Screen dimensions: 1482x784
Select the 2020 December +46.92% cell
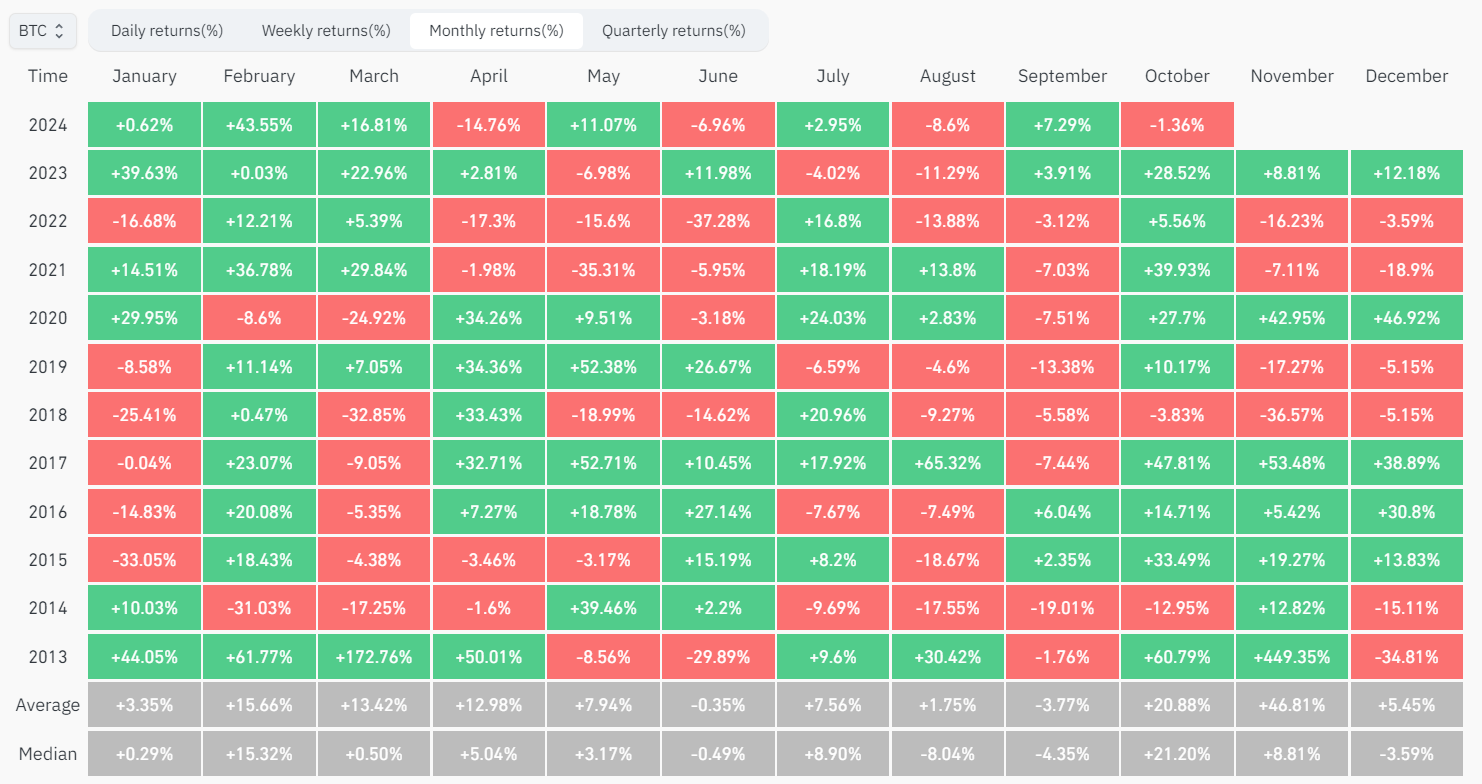pos(1407,318)
